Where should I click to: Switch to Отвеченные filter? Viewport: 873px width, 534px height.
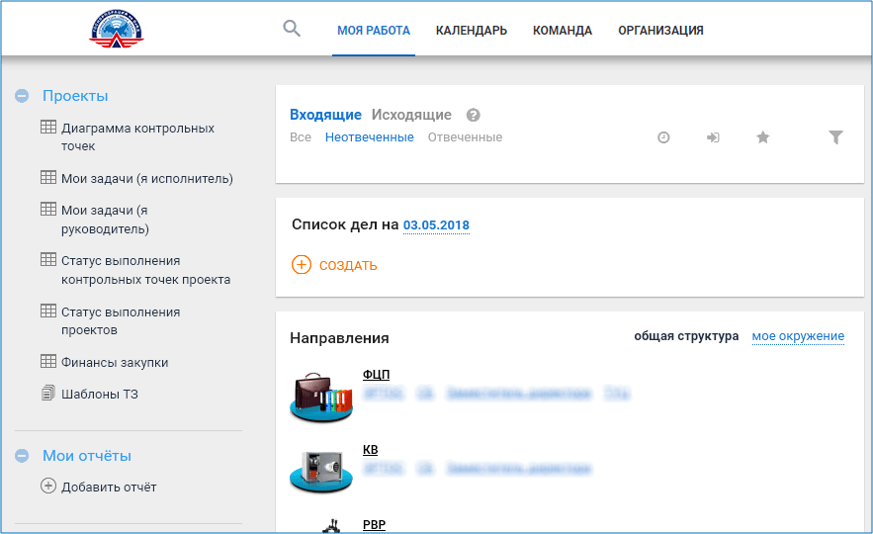(x=465, y=138)
